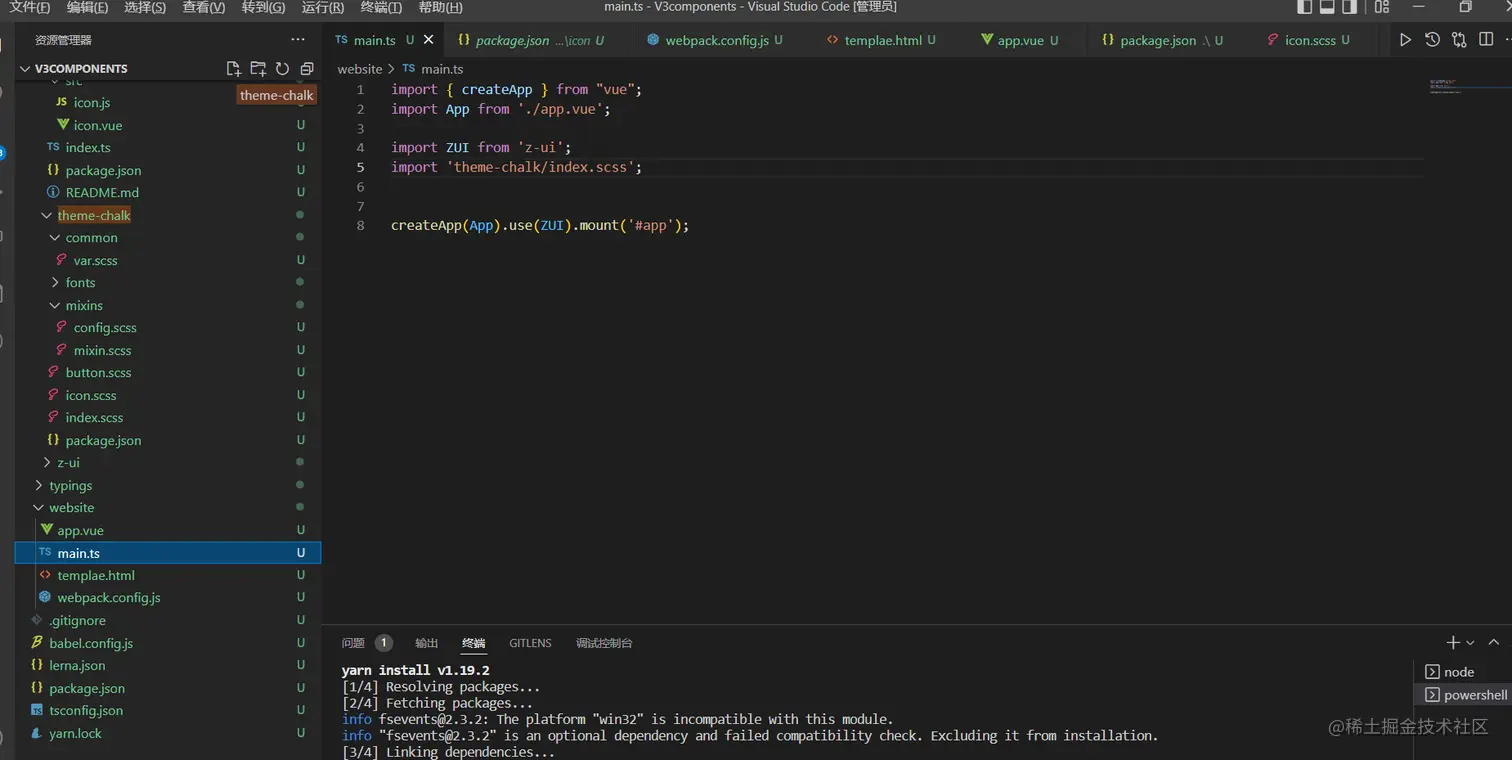Open changes compare icon in editor toolbar

(x=1459, y=40)
